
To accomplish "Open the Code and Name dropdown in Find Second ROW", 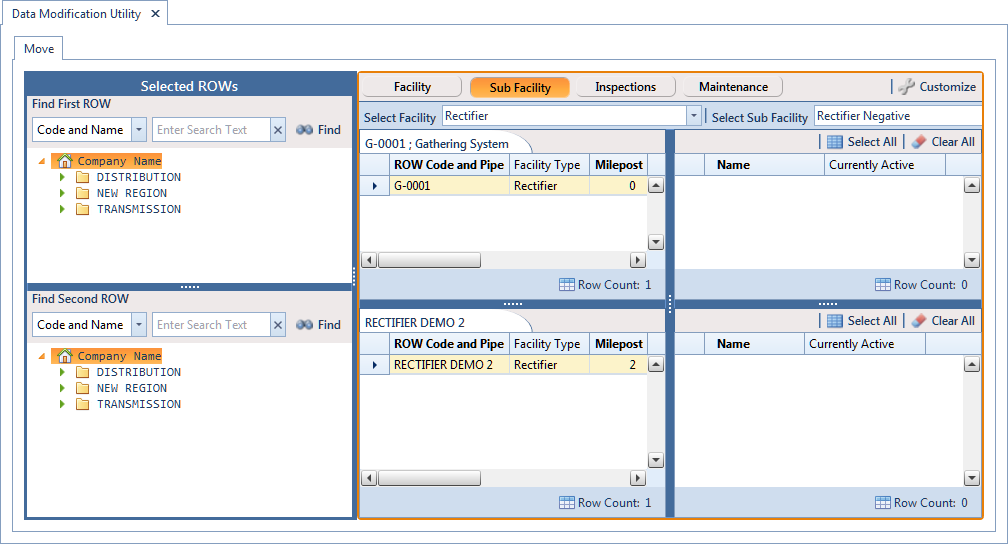I will tap(139, 325).
